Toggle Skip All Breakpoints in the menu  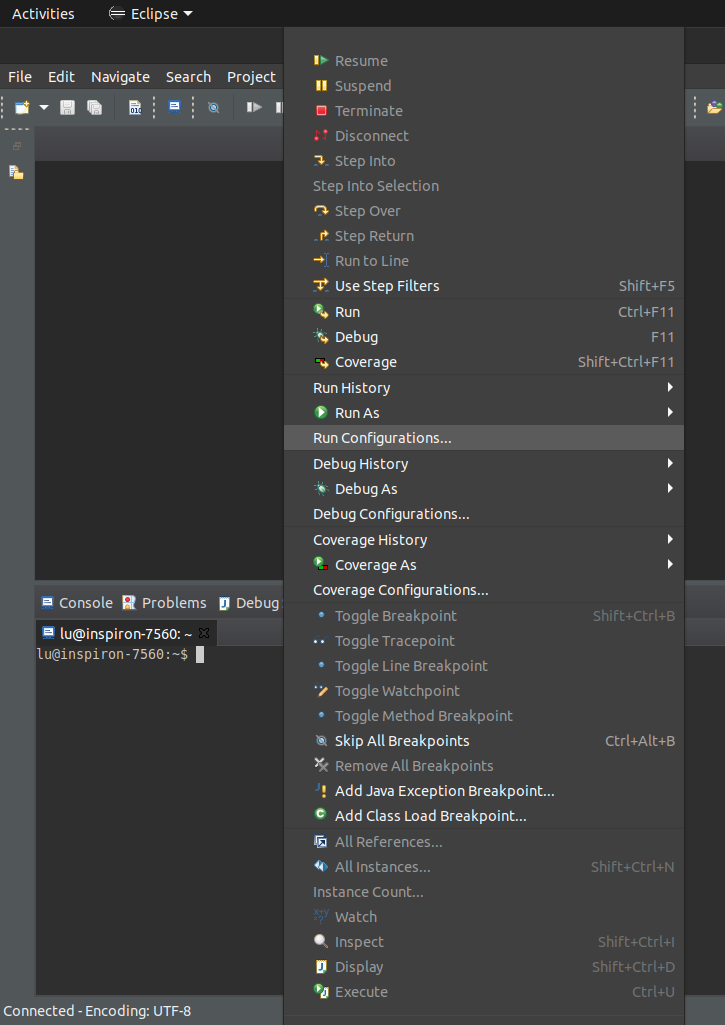click(484, 741)
